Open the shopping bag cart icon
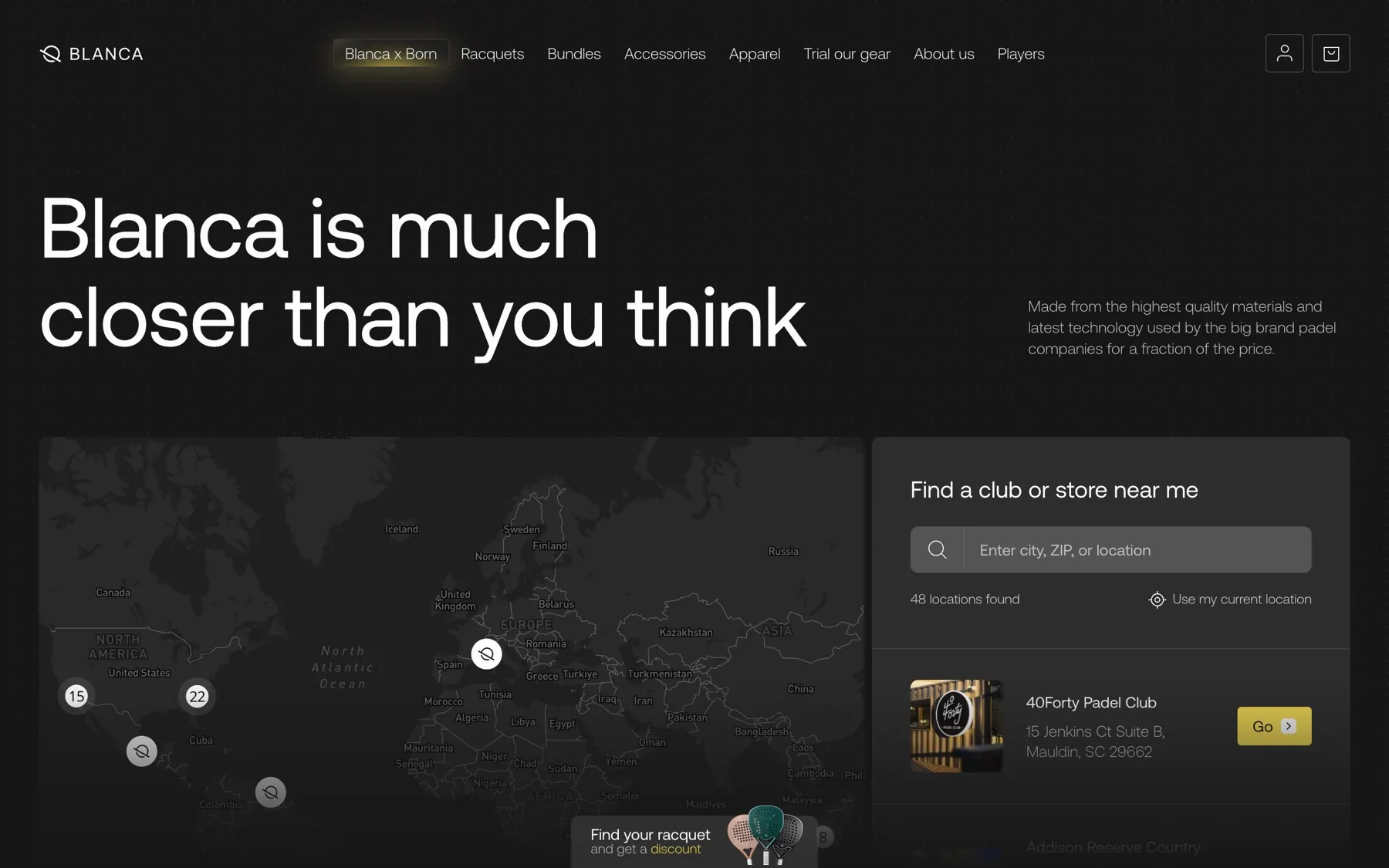 (1330, 53)
